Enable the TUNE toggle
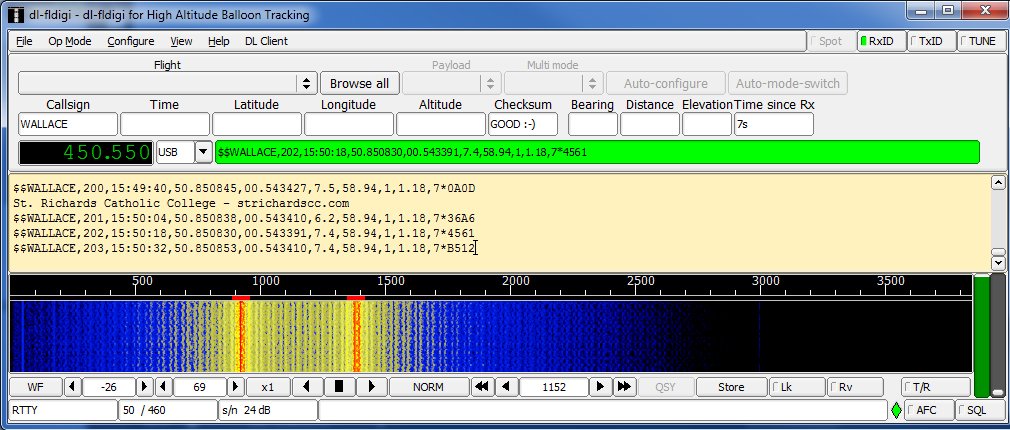Image resolution: width=1010 pixels, height=430 pixels. pos(982,41)
